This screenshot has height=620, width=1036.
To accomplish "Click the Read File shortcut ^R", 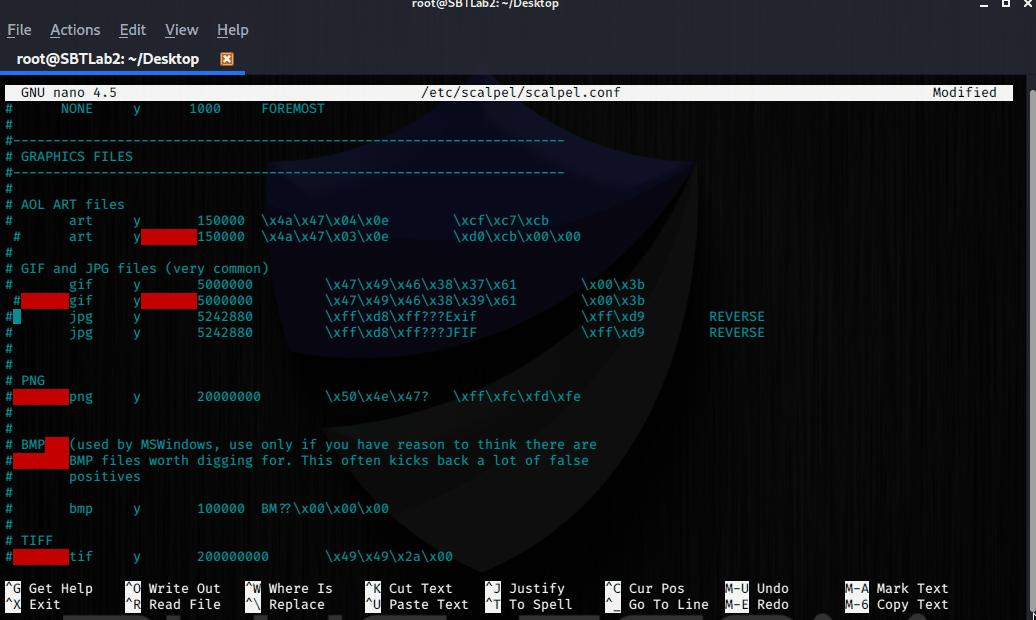I will tap(172, 604).
